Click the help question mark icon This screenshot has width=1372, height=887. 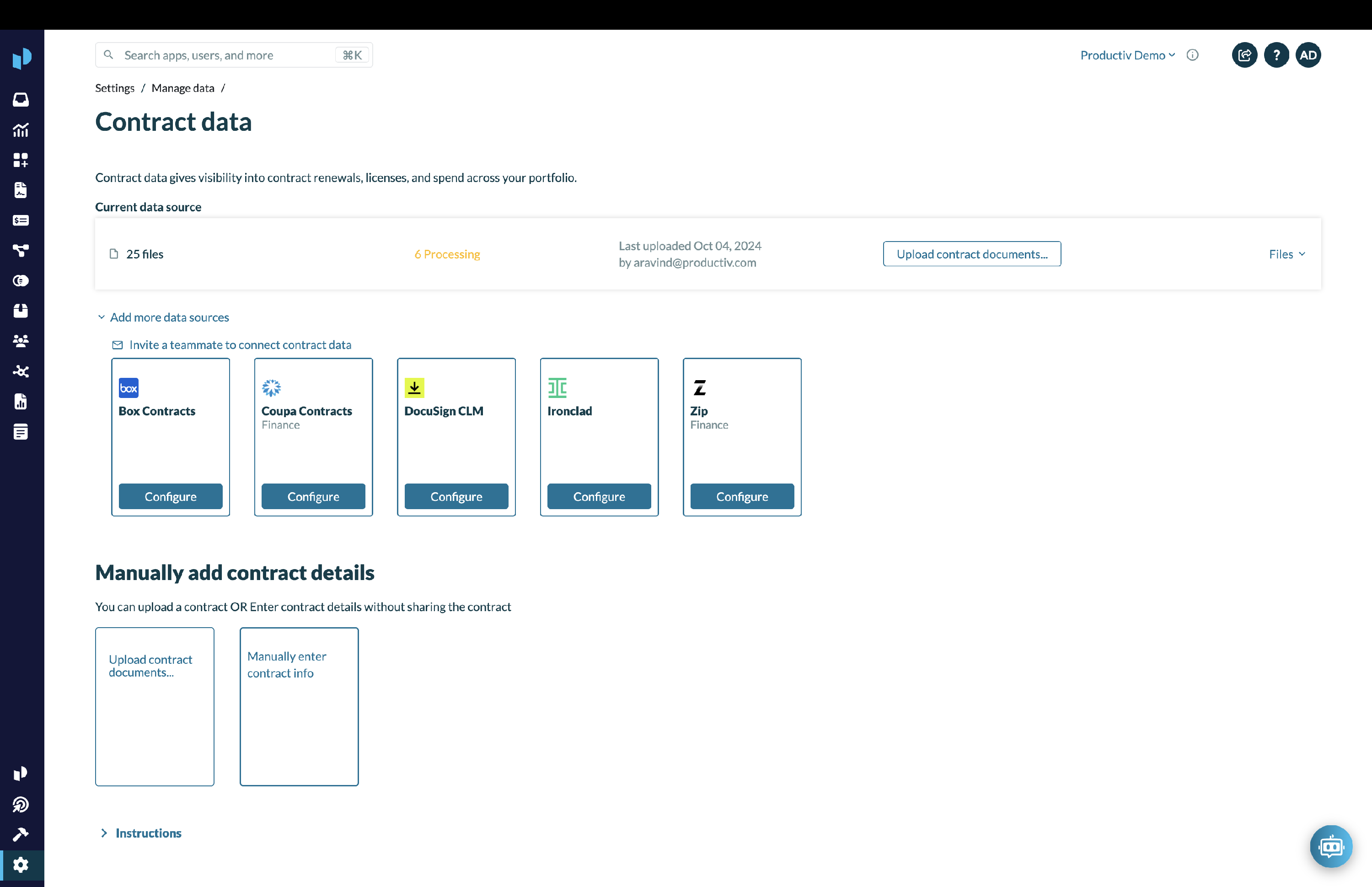[x=1276, y=55]
